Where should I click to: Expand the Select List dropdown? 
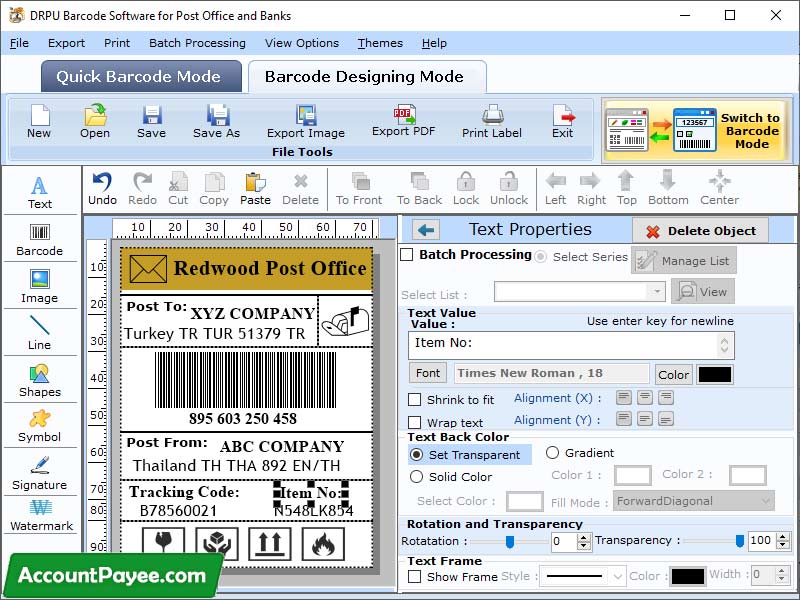tap(657, 292)
